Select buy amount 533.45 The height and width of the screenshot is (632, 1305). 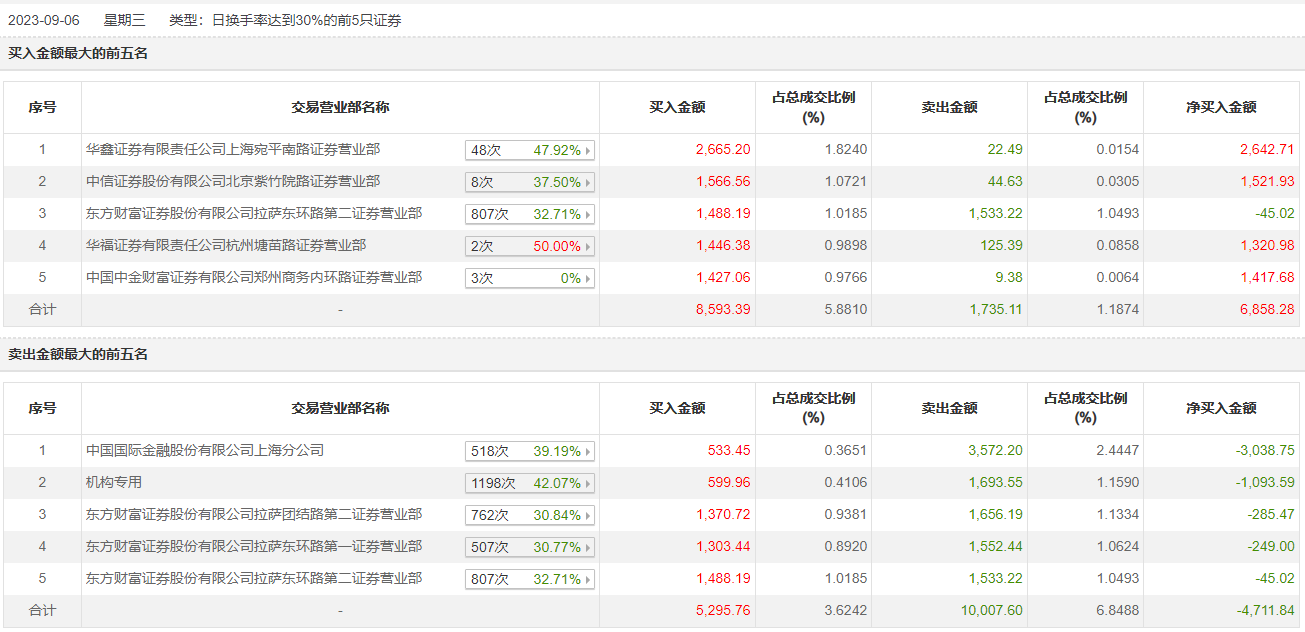click(729, 451)
